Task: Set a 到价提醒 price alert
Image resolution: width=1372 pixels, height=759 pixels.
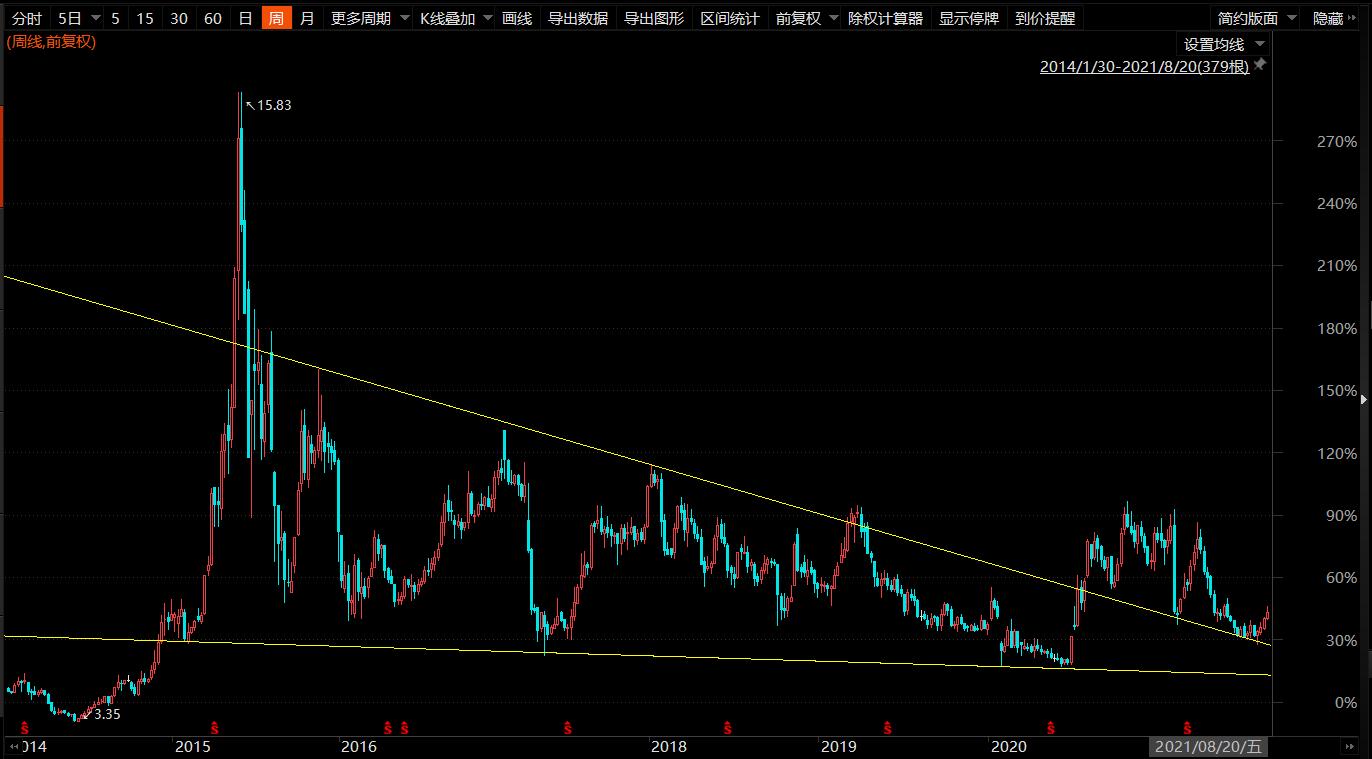Action: (1044, 18)
